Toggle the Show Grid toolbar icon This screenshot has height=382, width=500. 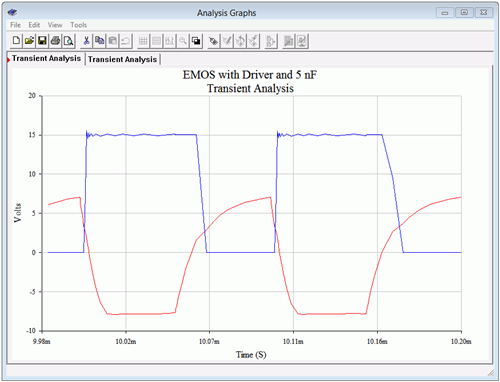(x=143, y=41)
